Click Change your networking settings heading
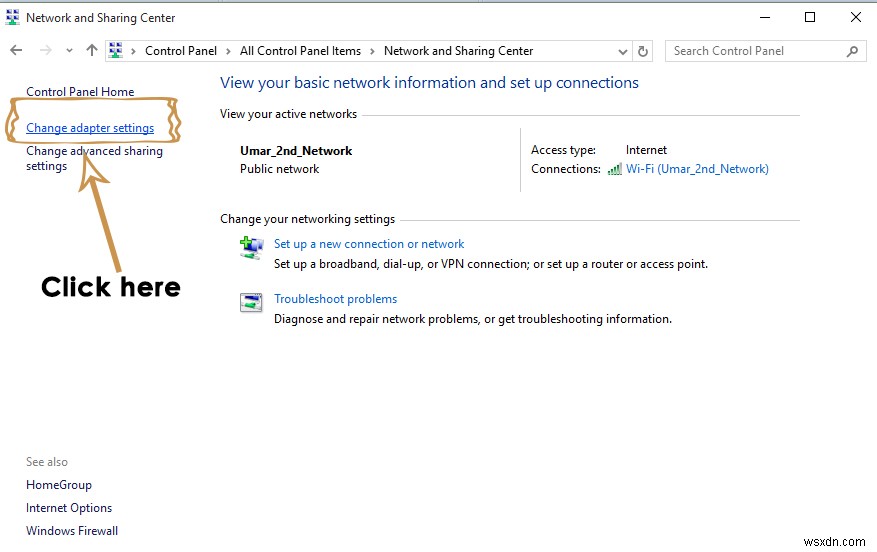877x552 pixels. tap(307, 219)
